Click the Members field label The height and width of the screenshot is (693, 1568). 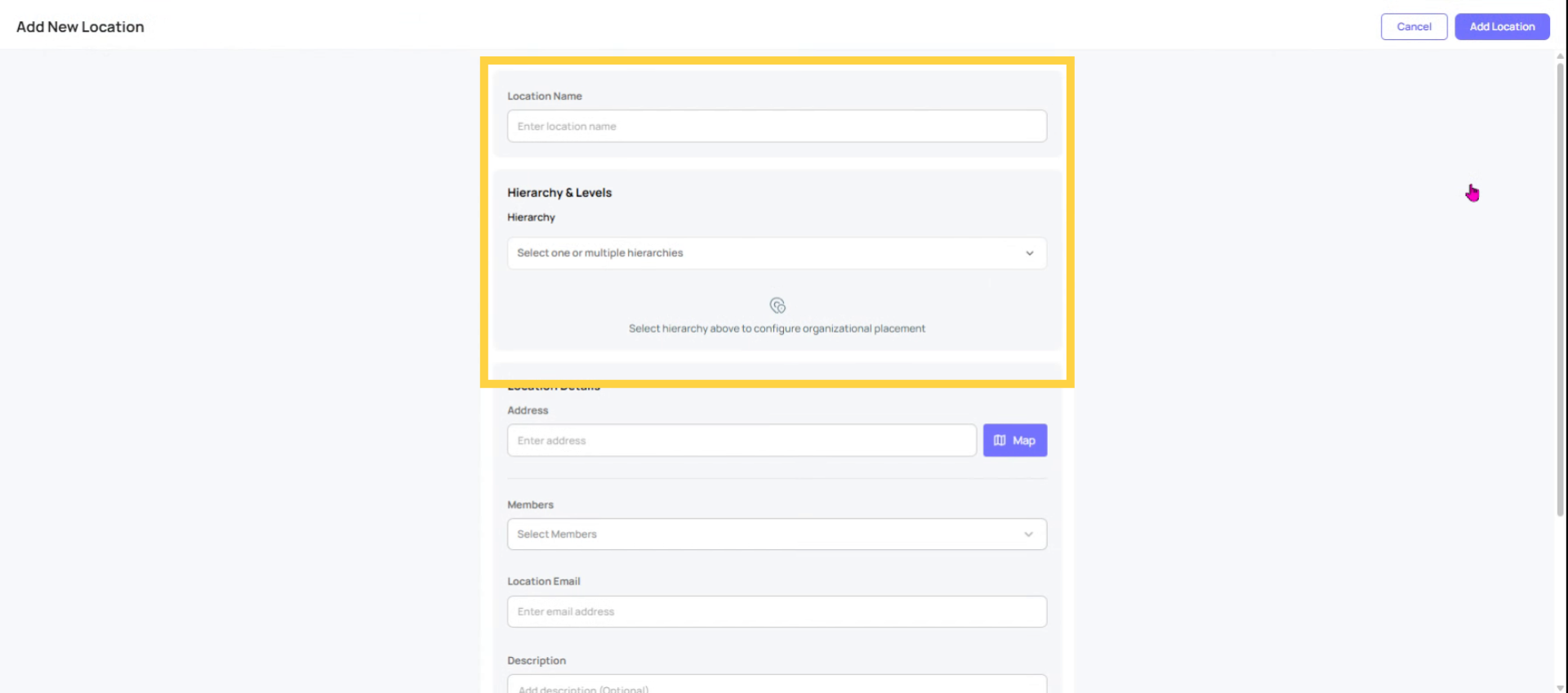[x=530, y=505]
